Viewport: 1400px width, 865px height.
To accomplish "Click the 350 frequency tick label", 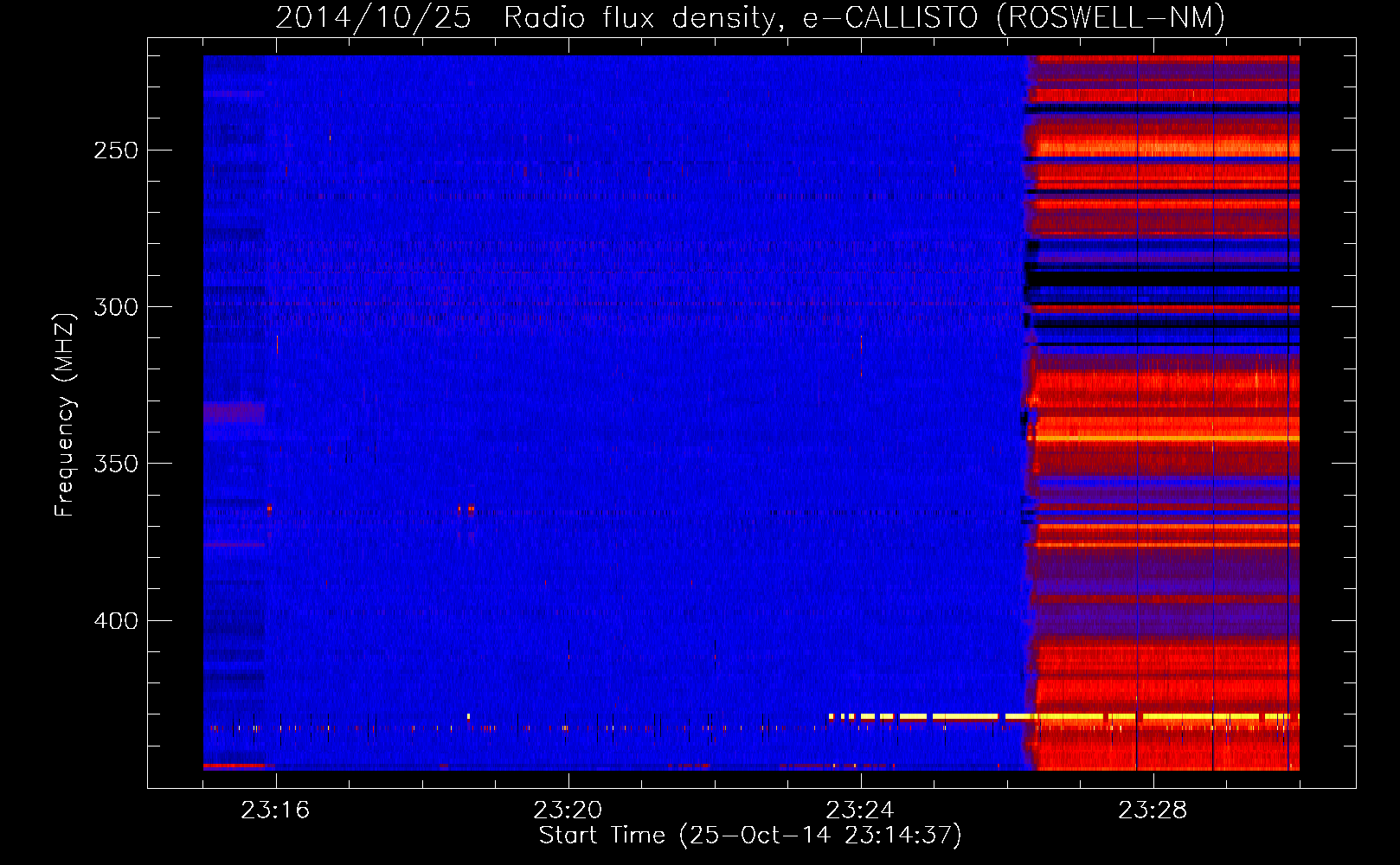I will click(x=116, y=464).
